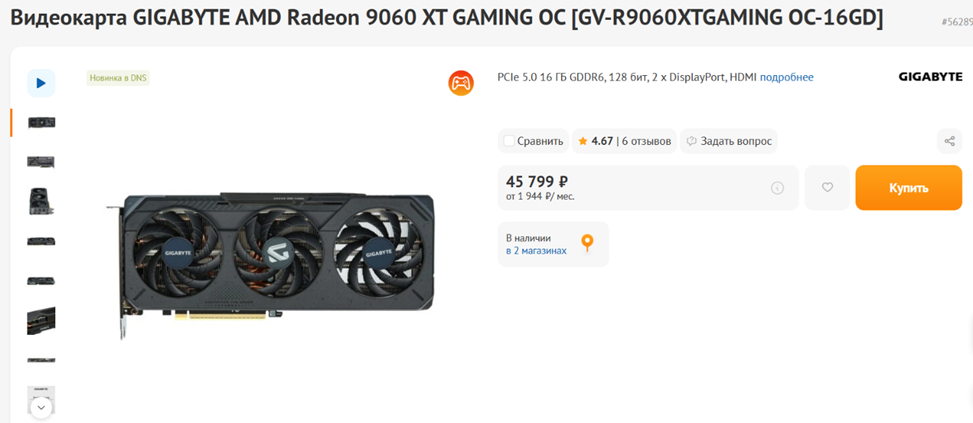
Task: Click the GIGABYTE brand logo
Action: coord(930,77)
